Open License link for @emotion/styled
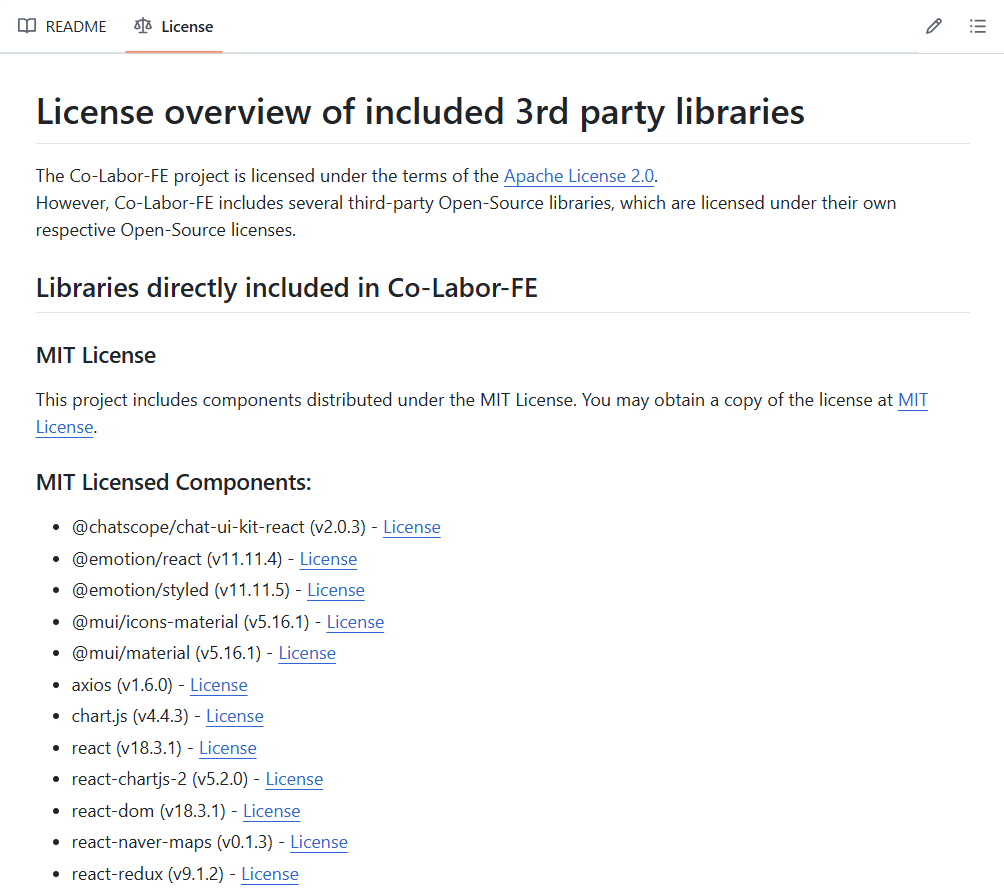 (x=336, y=590)
